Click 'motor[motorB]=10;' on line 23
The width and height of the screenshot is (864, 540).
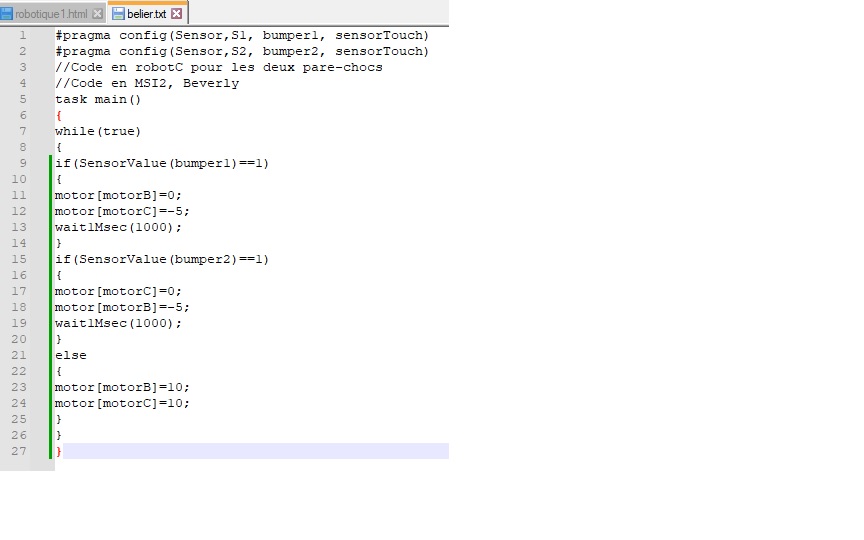click(122, 387)
